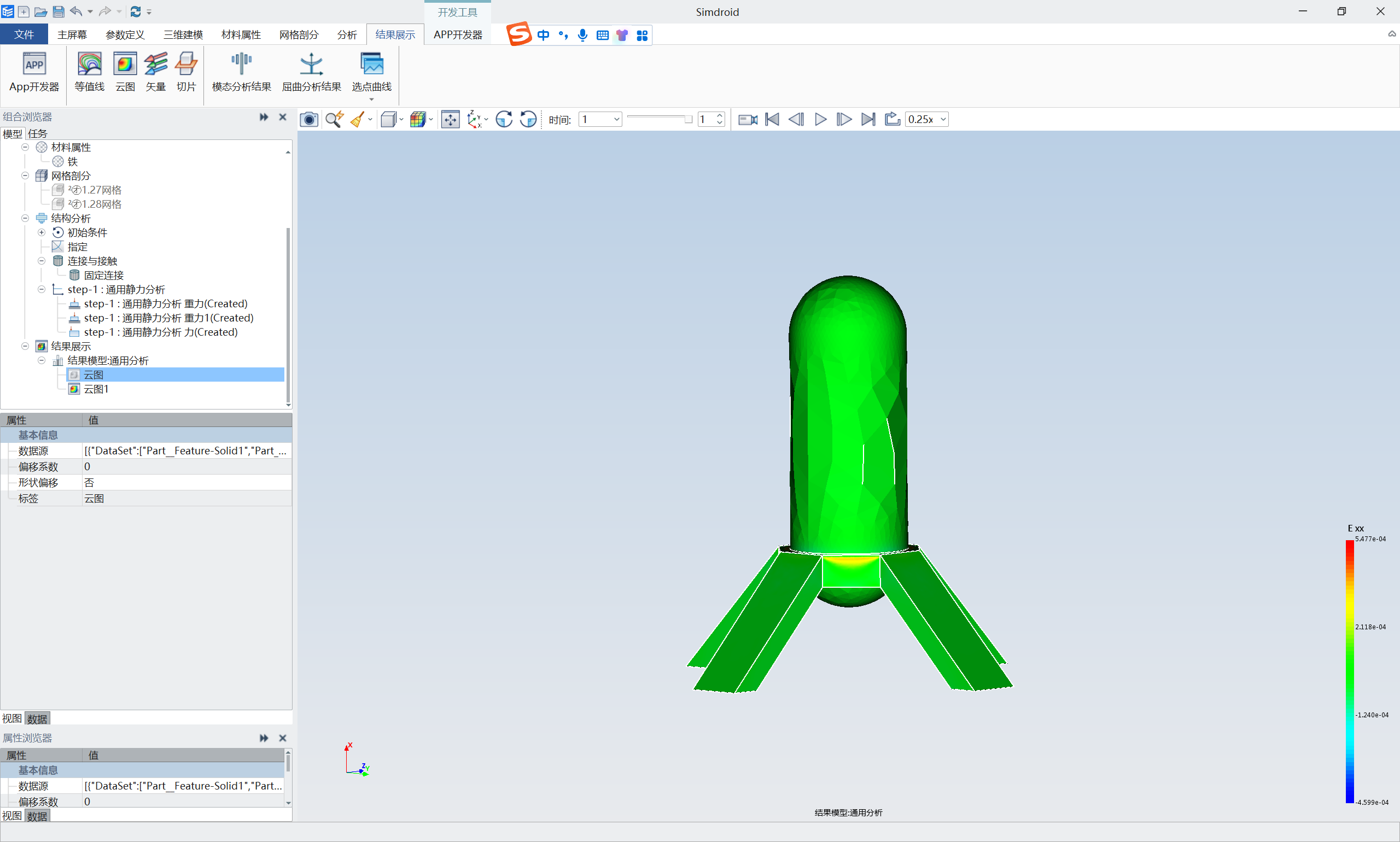Open the 0.25x playback speed dropdown
This screenshot has width=1400, height=842.
926,119
